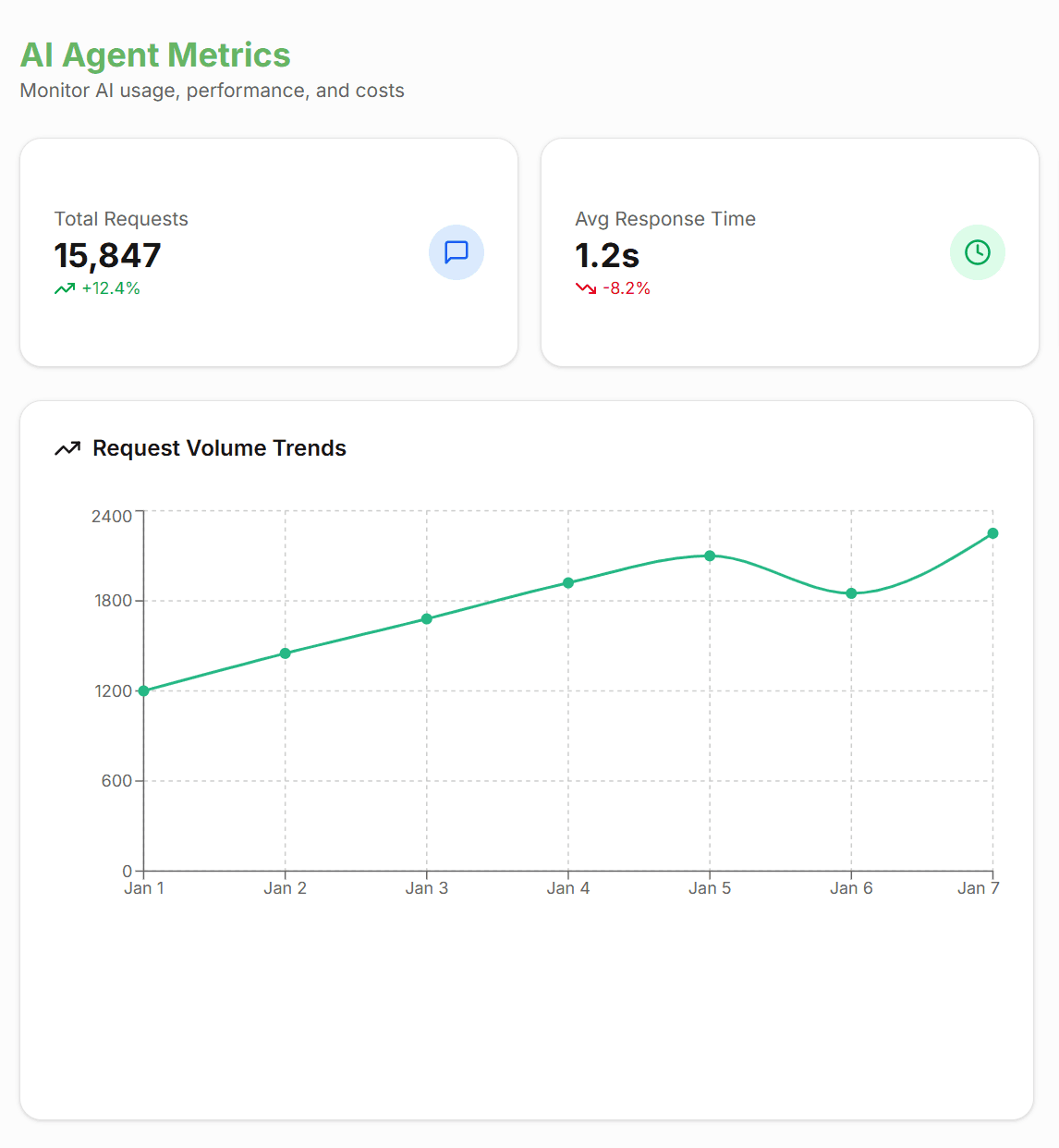
Task: Click the trend arrow icon next to Request Volume Trends
Action: point(66,448)
